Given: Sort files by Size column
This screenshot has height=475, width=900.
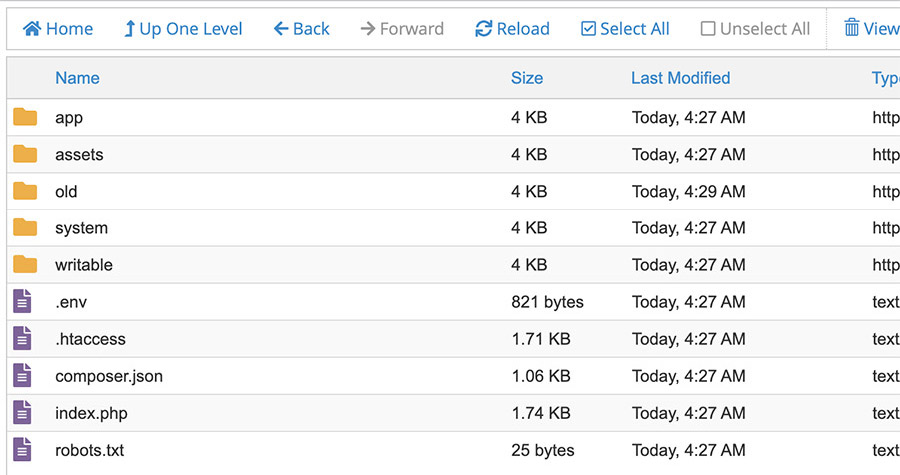Looking at the screenshot, I should coord(527,78).
